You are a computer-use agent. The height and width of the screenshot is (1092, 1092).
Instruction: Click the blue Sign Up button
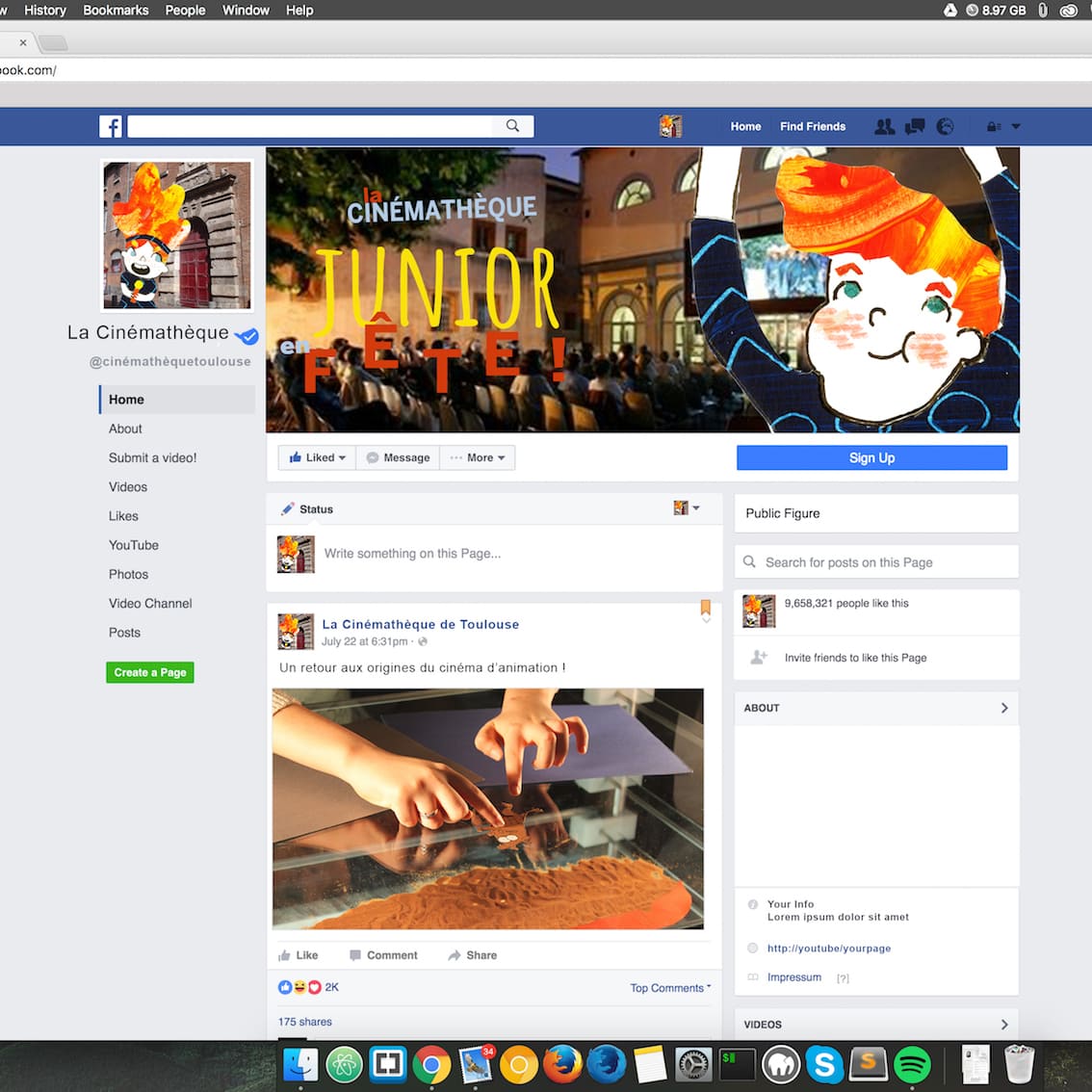[871, 457]
